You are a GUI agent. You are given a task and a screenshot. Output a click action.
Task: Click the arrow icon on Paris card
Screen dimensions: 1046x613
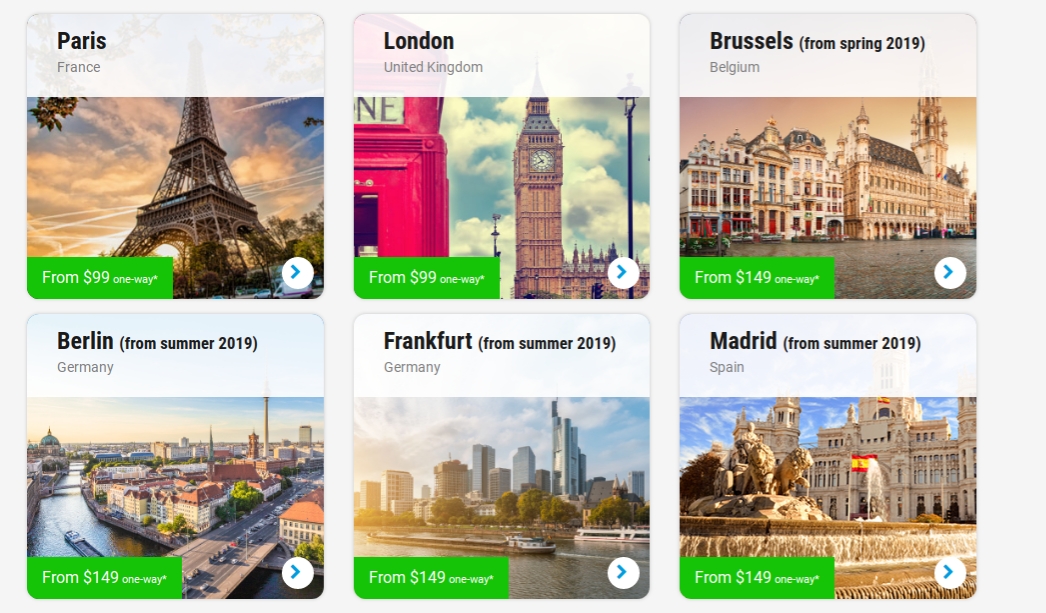297,273
